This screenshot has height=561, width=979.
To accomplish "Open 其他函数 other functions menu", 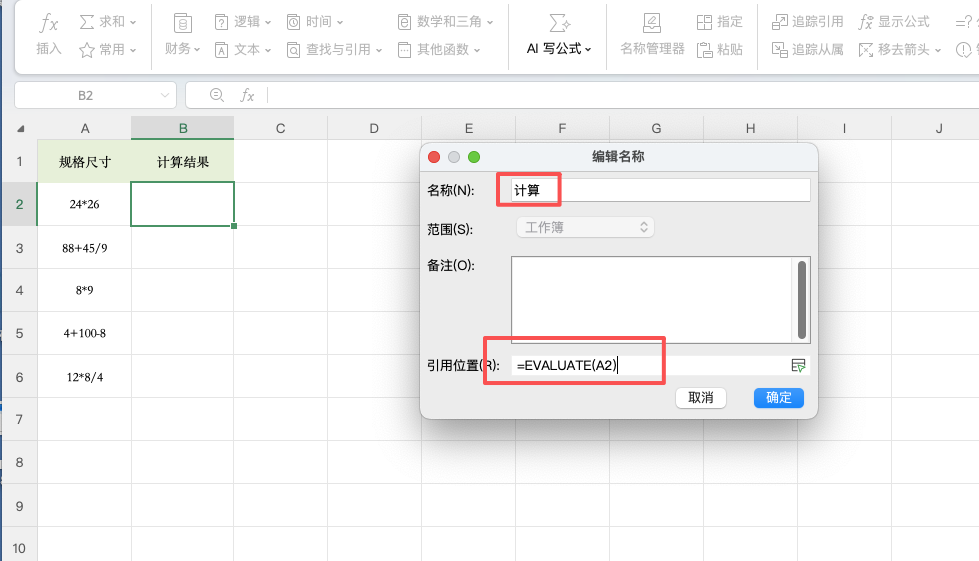I will coord(439,49).
